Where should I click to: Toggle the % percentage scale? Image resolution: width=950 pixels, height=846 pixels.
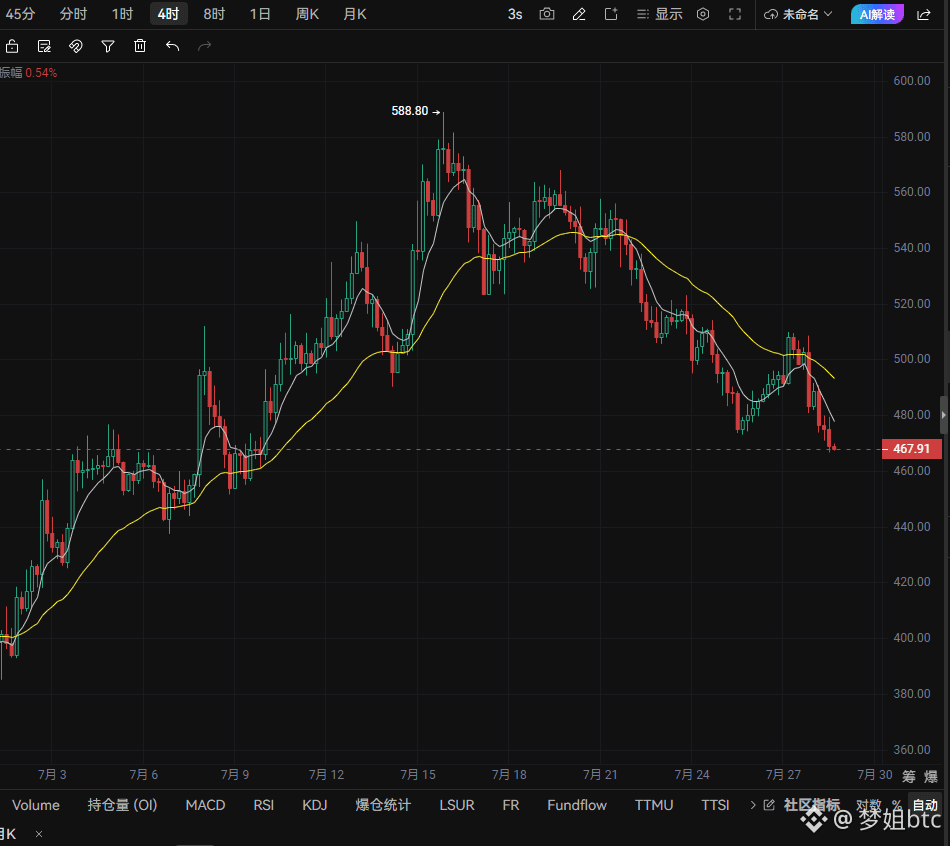(897, 805)
